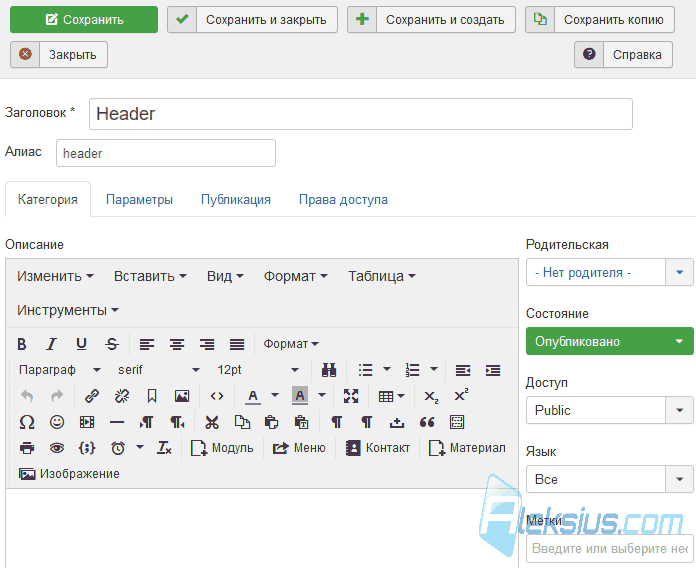The height and width of the screenshot is (568, 696).
Task: Switch to Права доступа tab
Action: coord(343,200)
